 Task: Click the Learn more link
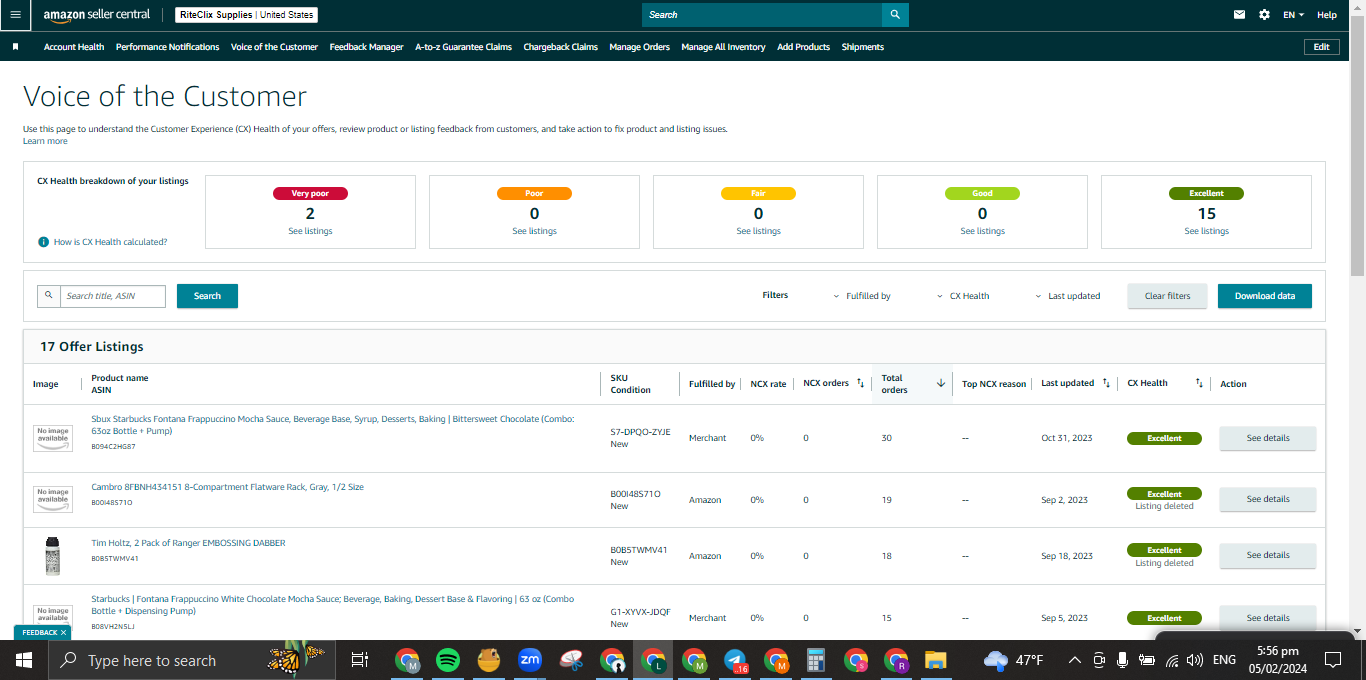tap(45, 141)
